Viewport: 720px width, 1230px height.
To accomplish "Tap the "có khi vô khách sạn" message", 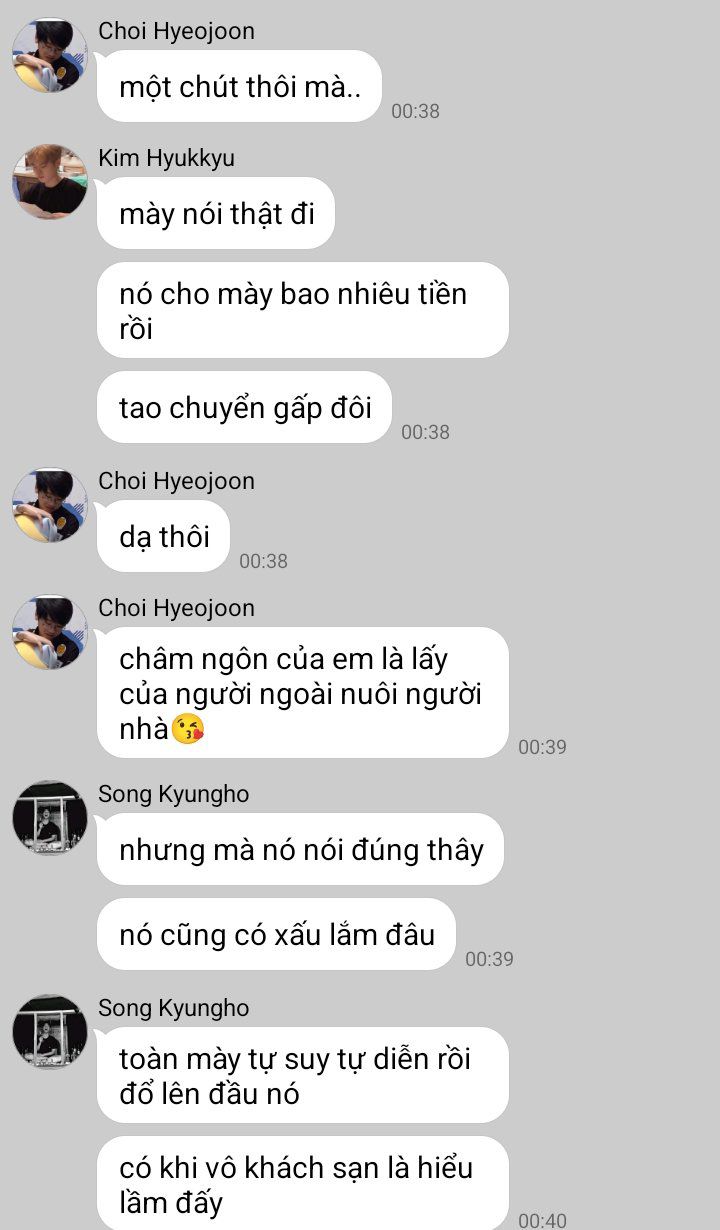I will coord(303,1184).
